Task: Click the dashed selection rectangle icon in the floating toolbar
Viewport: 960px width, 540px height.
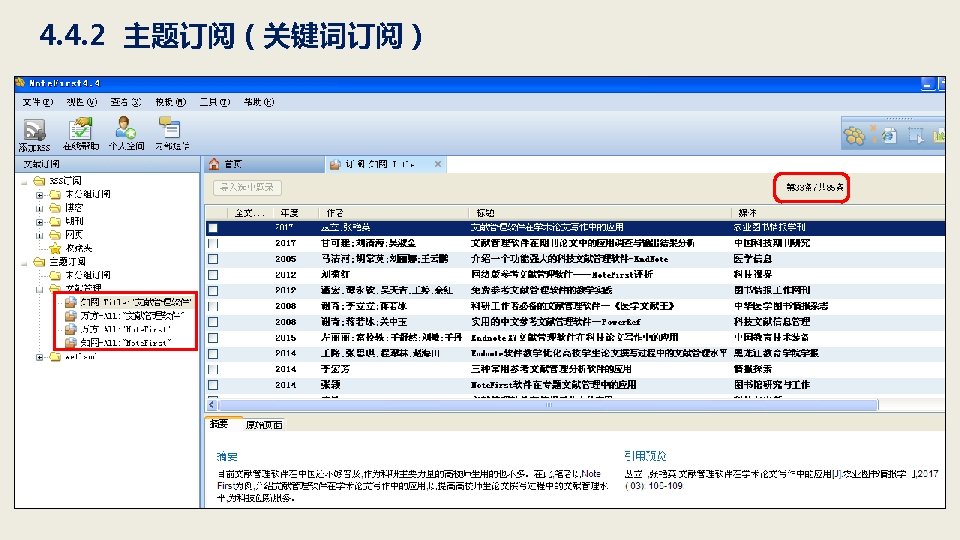Action: [x=916, y=135]
